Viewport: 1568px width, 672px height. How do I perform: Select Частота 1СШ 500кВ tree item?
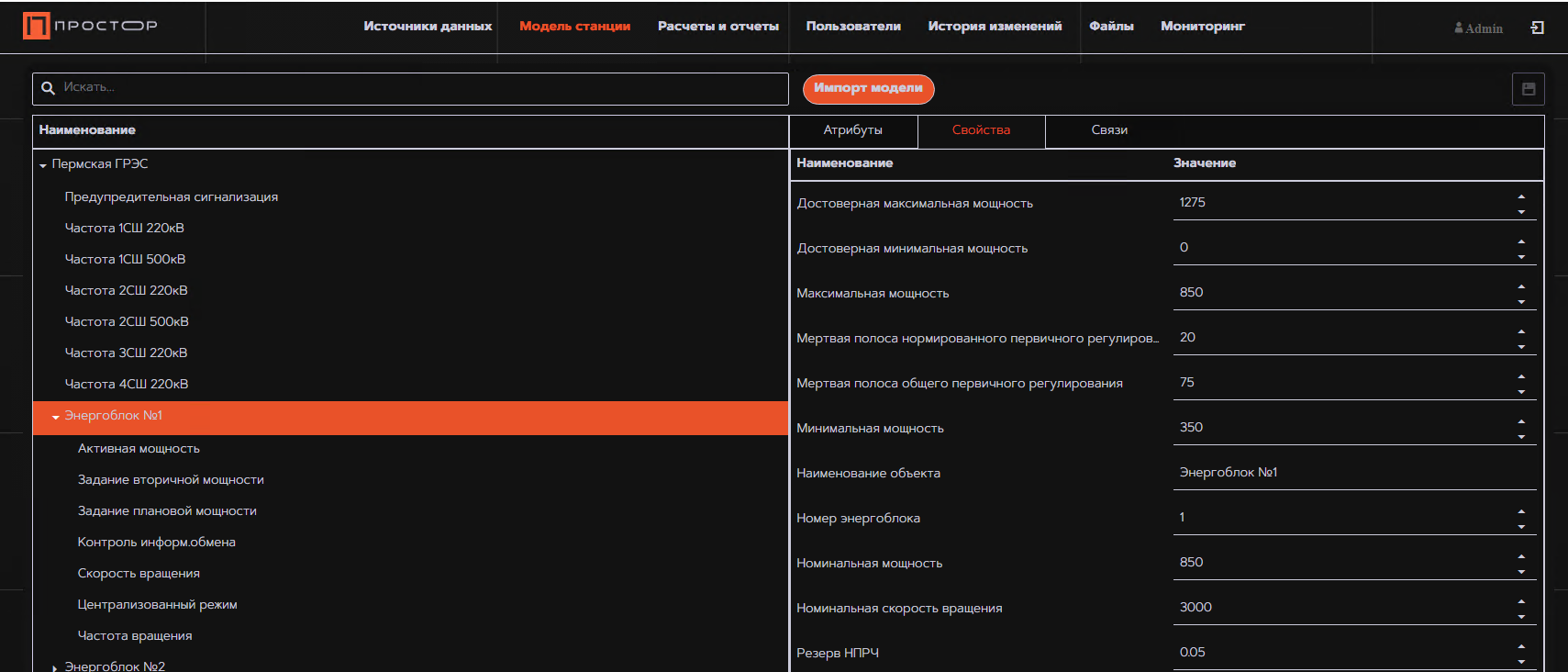(x=125, y=260)
